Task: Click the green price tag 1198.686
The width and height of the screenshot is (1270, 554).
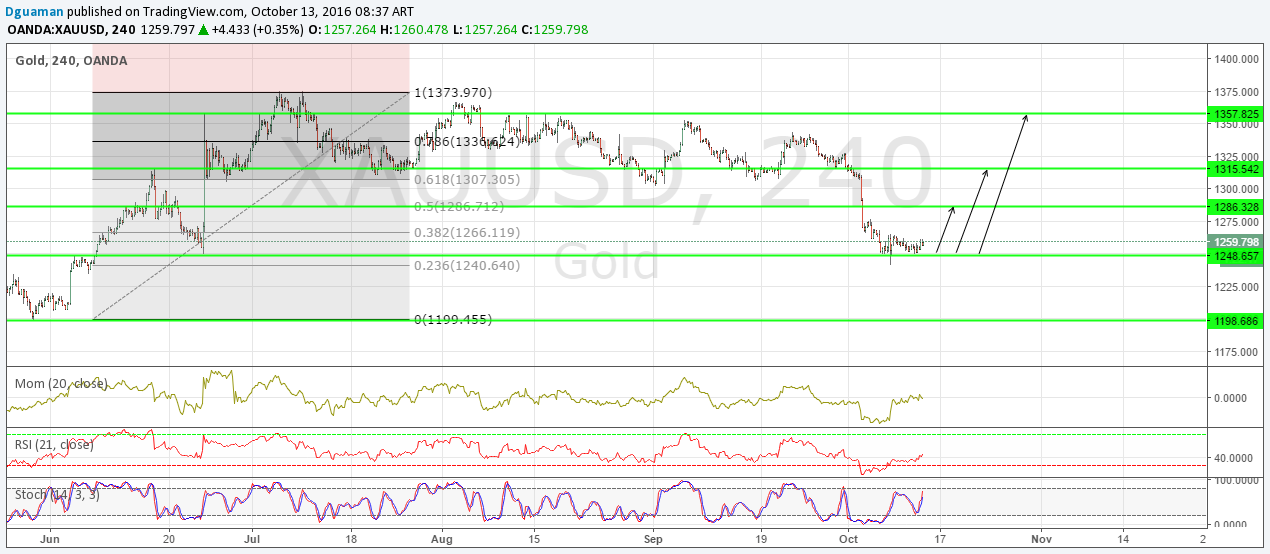Action: click(1236, 321)
